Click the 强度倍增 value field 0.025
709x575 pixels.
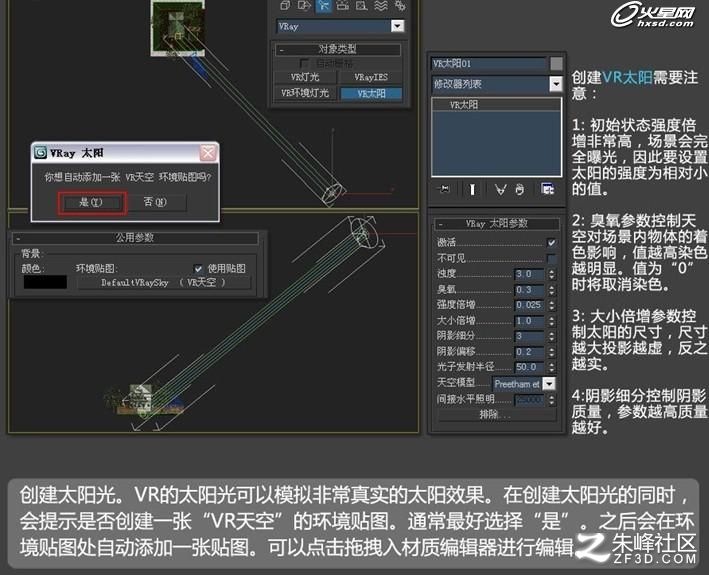530,305
